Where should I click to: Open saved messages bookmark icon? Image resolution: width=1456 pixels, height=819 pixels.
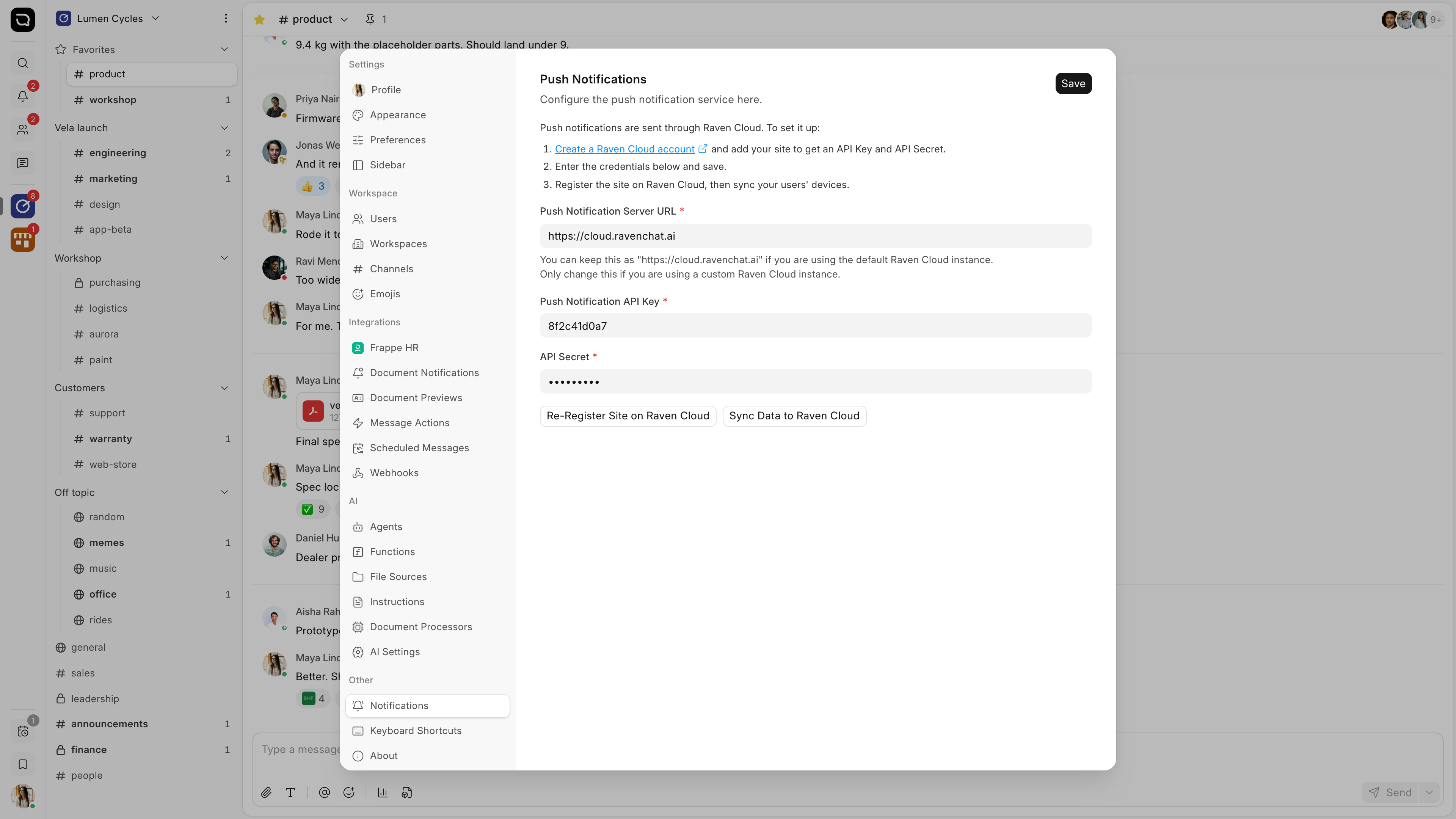click(x=23, y=764)
